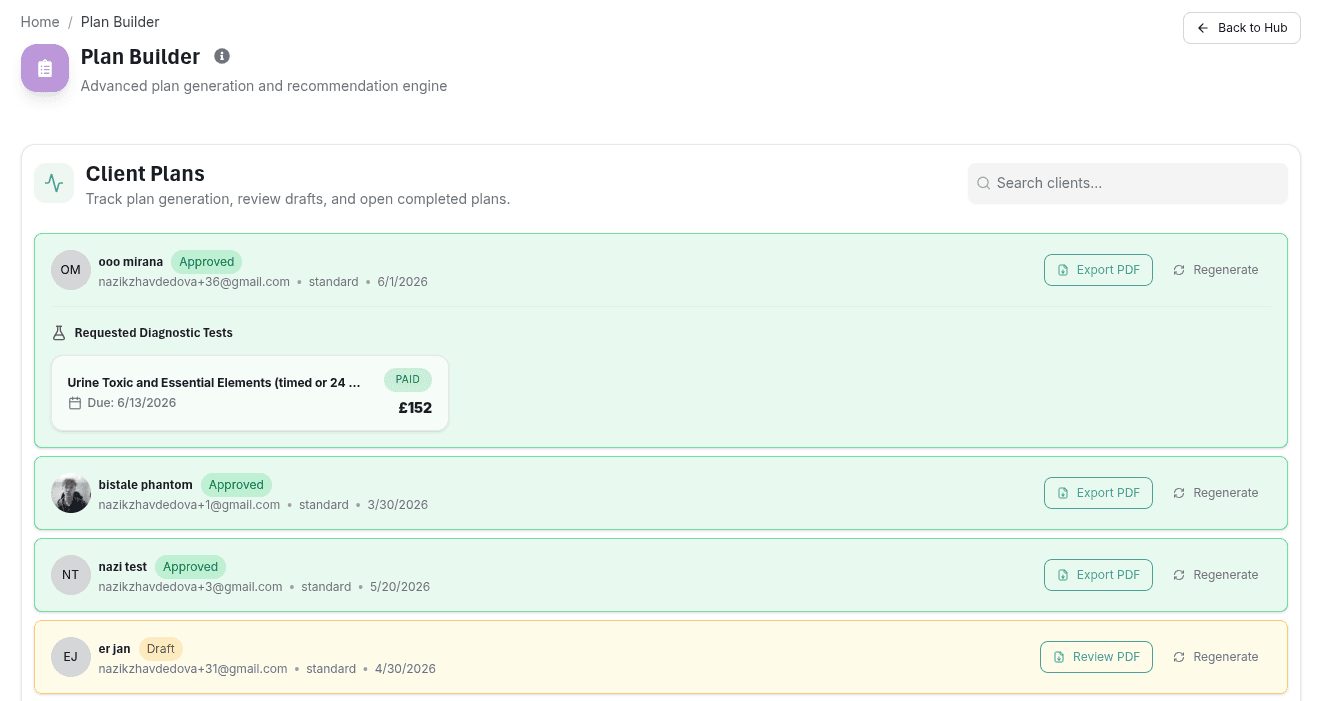Click the EJ avatar for er jan
The width and height of the screenshot is (1327, 701).
[x=71, y=657]
